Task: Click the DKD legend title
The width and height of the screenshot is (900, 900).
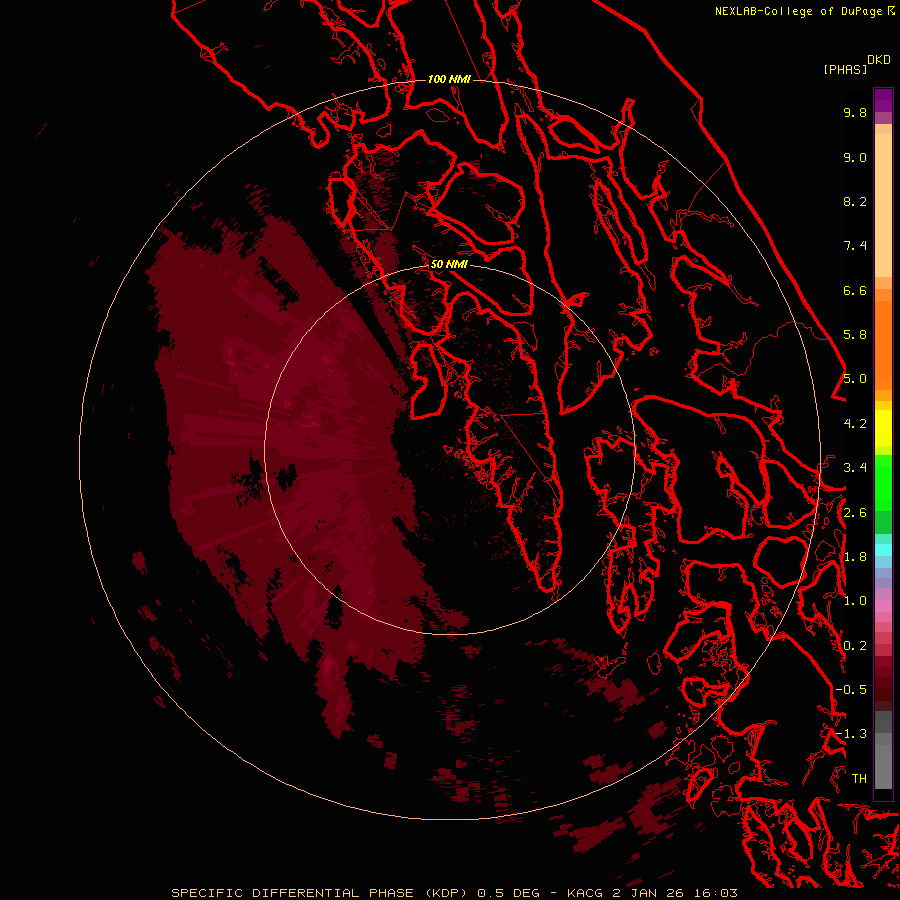Action: click(879, 60)
